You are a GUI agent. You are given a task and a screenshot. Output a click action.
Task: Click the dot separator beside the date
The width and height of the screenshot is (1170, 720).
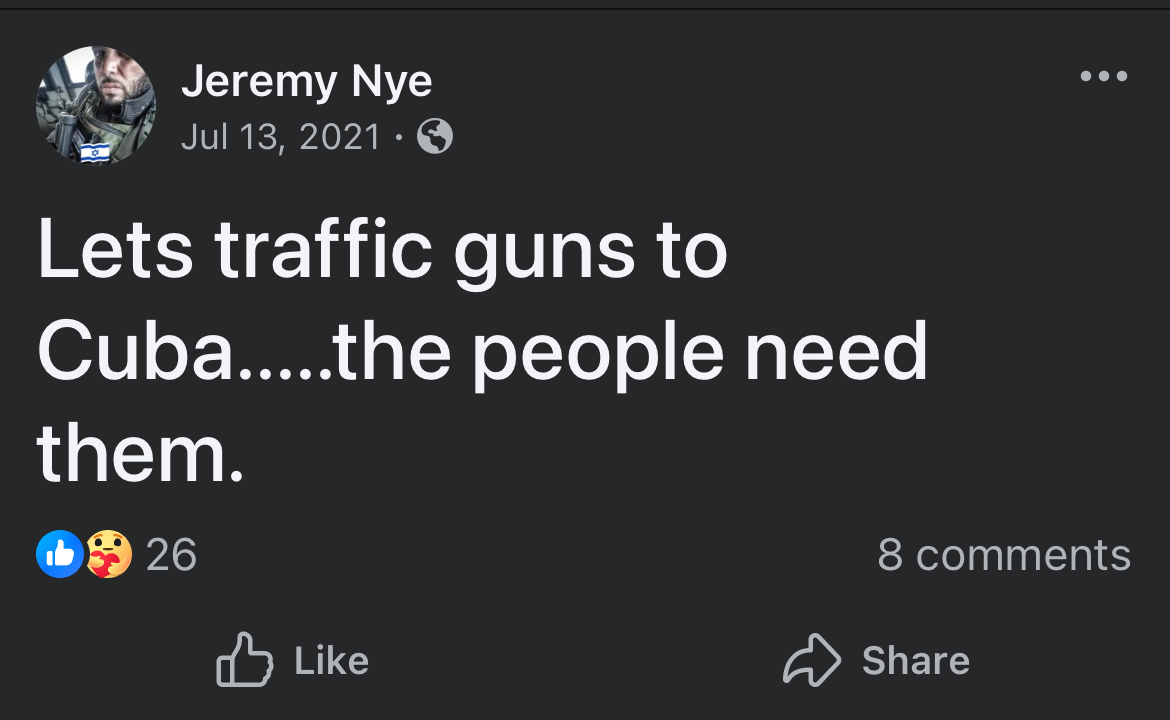(398, 137)
